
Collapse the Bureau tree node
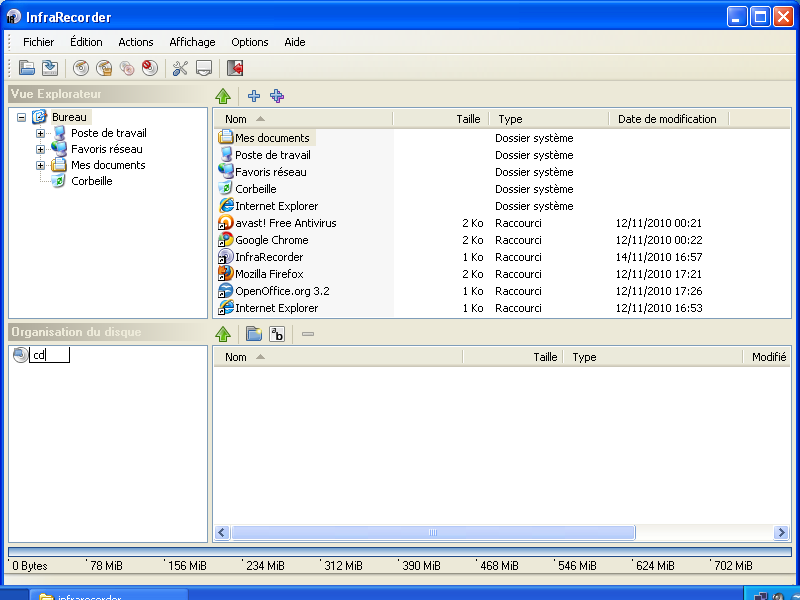22,117
